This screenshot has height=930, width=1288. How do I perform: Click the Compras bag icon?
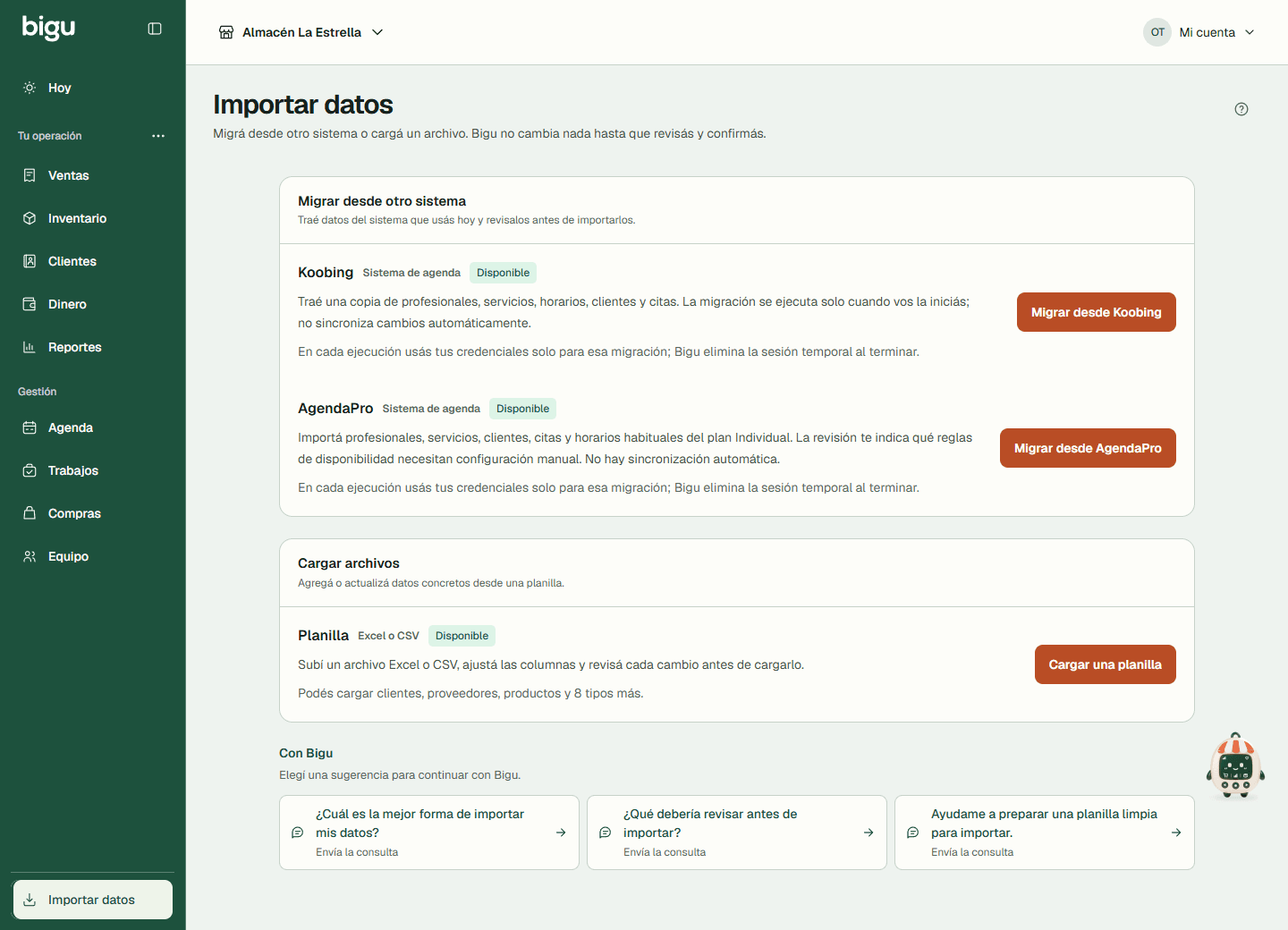(30, 513)
